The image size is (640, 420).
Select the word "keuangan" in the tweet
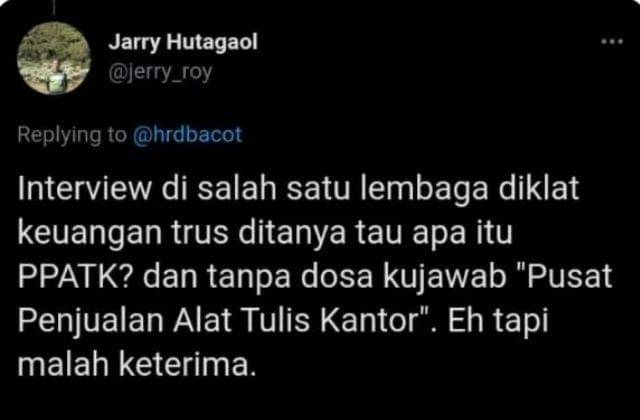[91, 234]
